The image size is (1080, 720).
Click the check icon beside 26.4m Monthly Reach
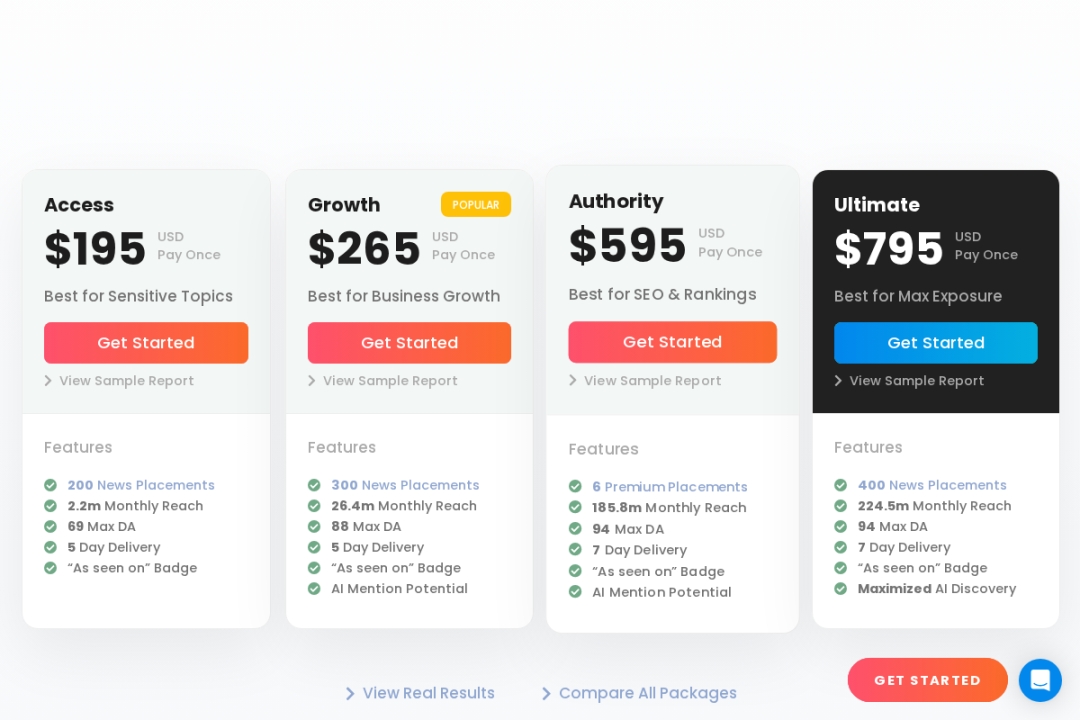click(x=314, y=506)
